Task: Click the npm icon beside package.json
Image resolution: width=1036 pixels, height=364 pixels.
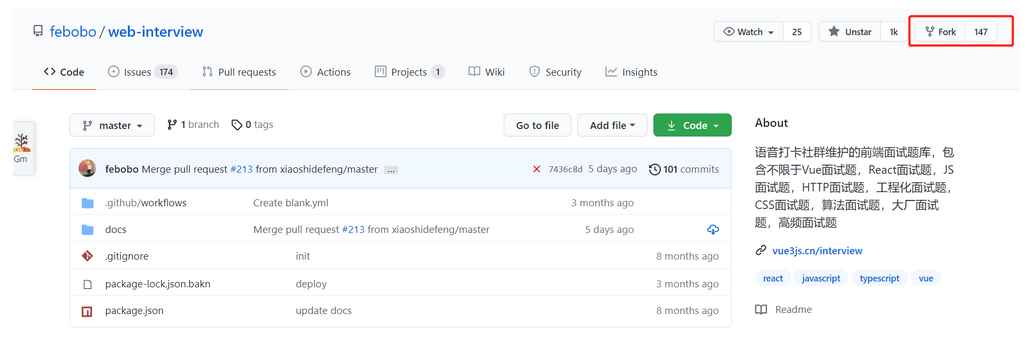Action: pos(87,310)
